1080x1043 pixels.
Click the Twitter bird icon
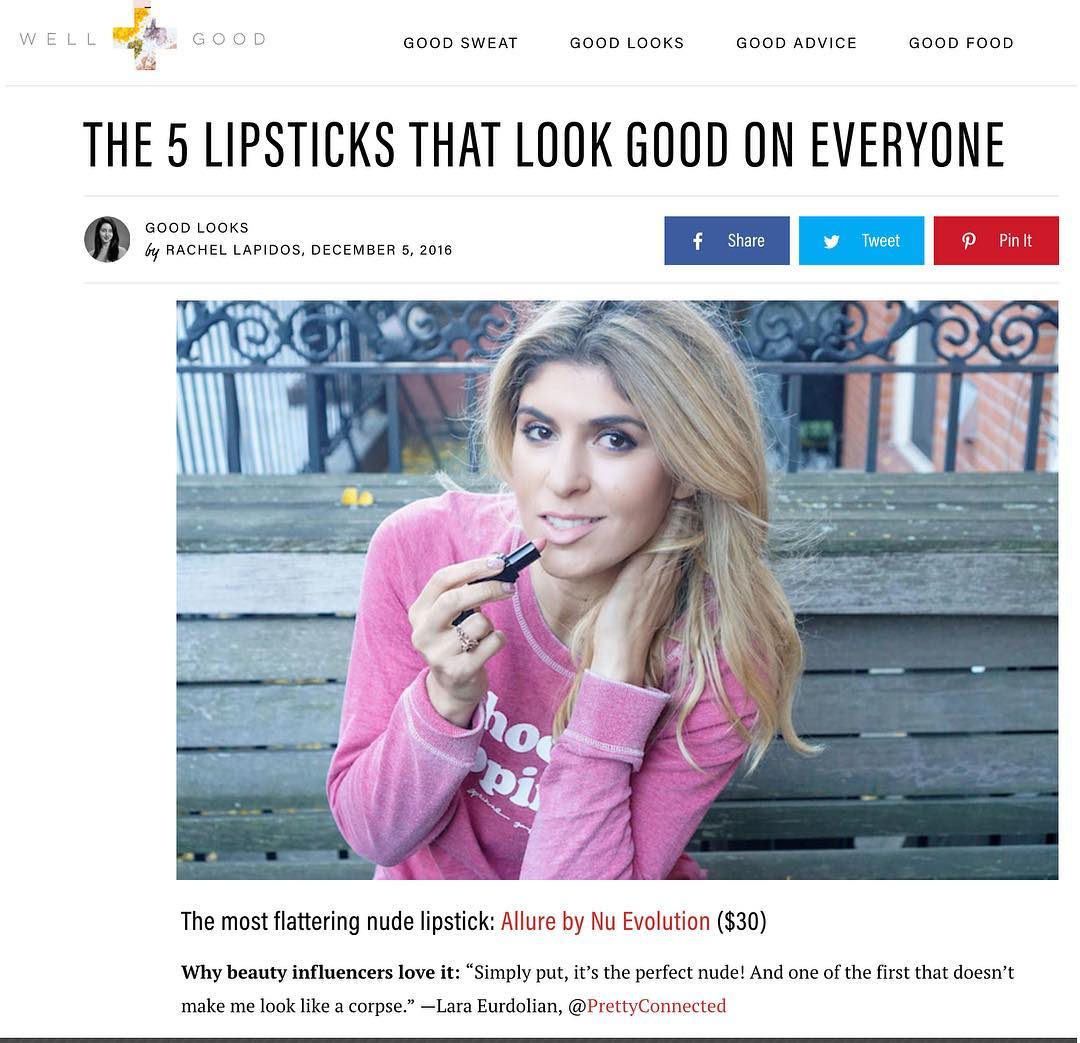click(x=831, y=241)
